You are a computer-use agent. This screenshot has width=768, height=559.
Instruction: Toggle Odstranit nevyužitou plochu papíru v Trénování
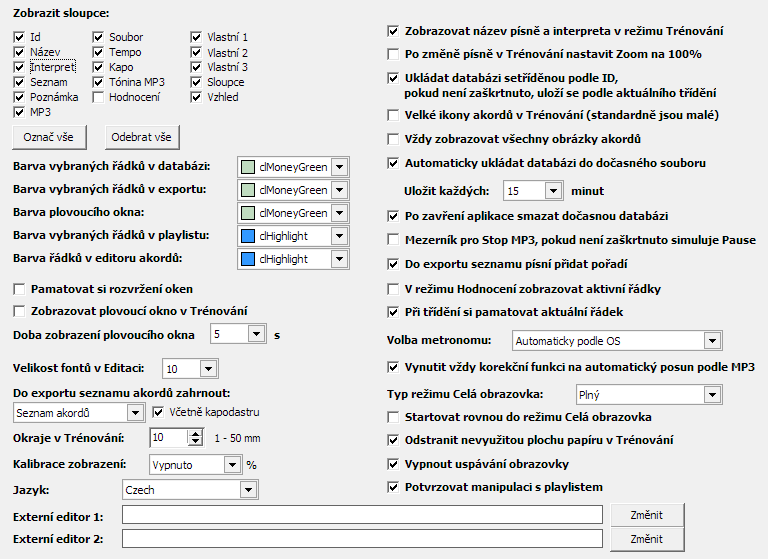(x=393, y=440)
